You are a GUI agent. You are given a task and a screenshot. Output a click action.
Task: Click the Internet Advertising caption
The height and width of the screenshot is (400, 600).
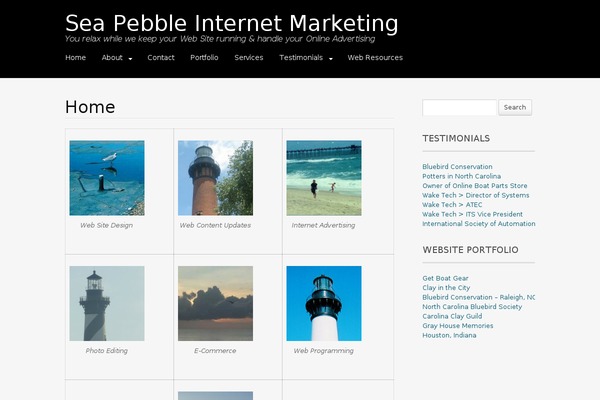tap(323, 225)
